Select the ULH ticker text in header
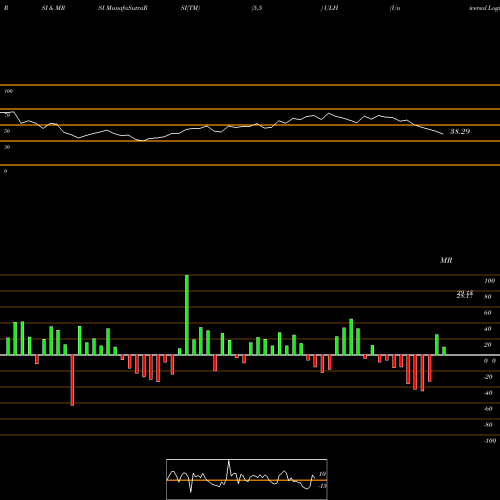 coord(331,8)
